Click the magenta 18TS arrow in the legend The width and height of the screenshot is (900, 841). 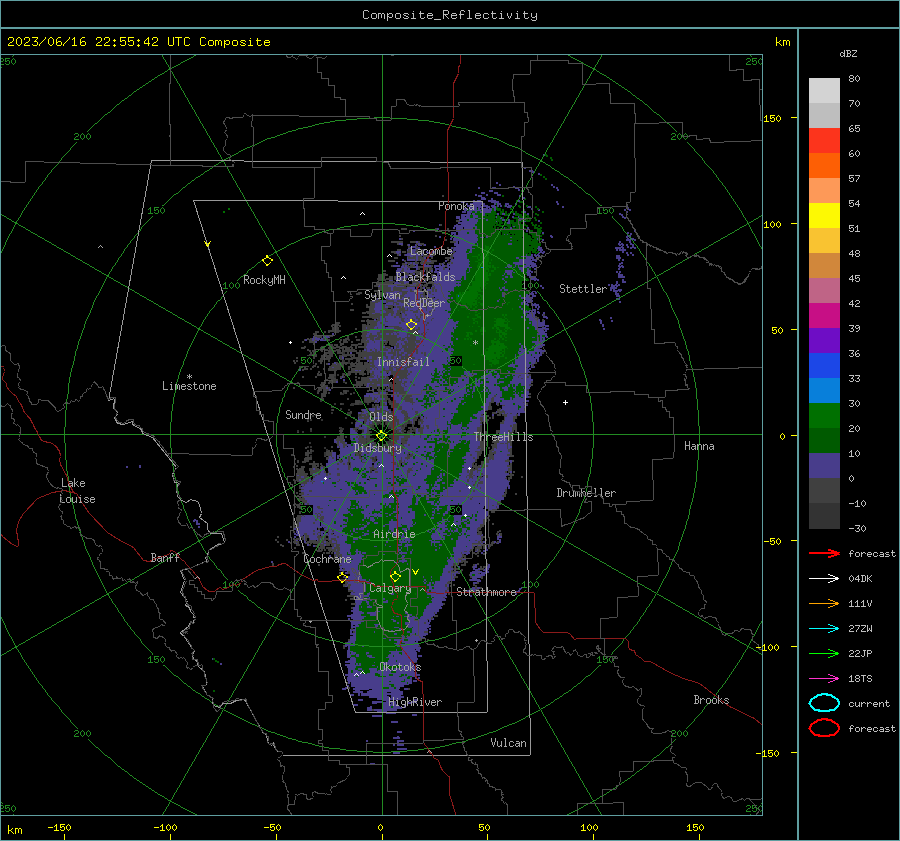824,679
